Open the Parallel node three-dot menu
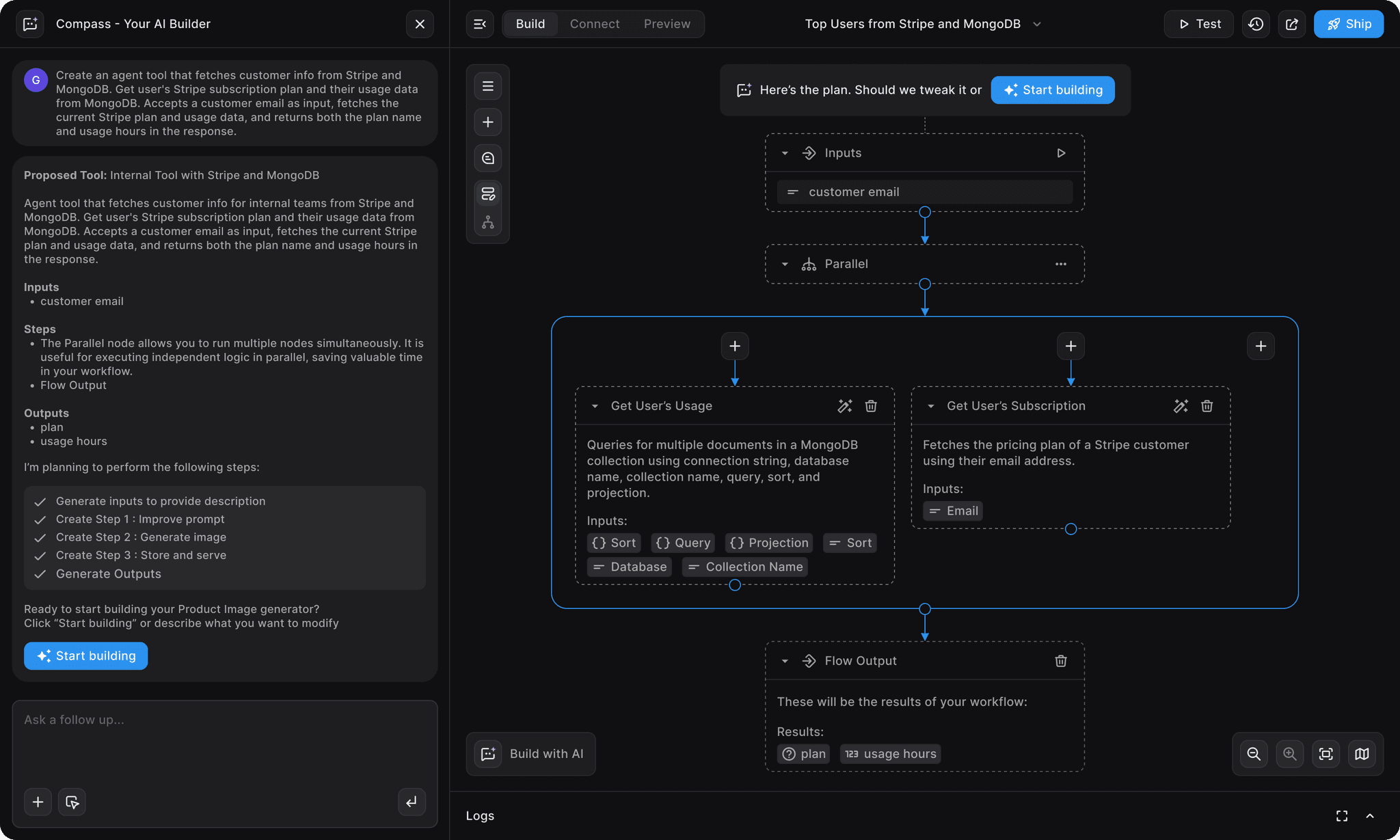This screenshot has height=840, width=1400. tap(1061, 265)
